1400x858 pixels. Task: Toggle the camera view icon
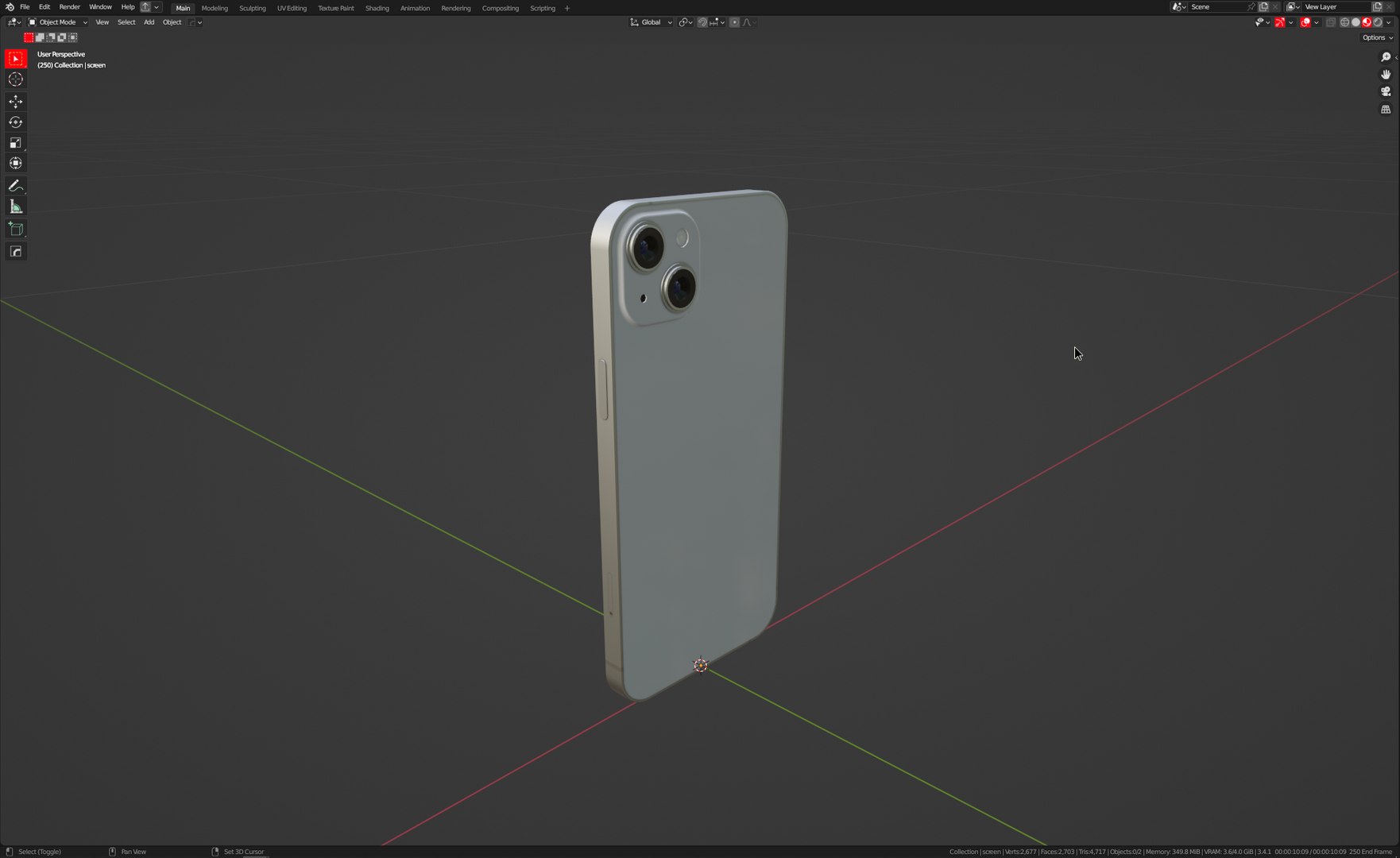point(1386,92)
